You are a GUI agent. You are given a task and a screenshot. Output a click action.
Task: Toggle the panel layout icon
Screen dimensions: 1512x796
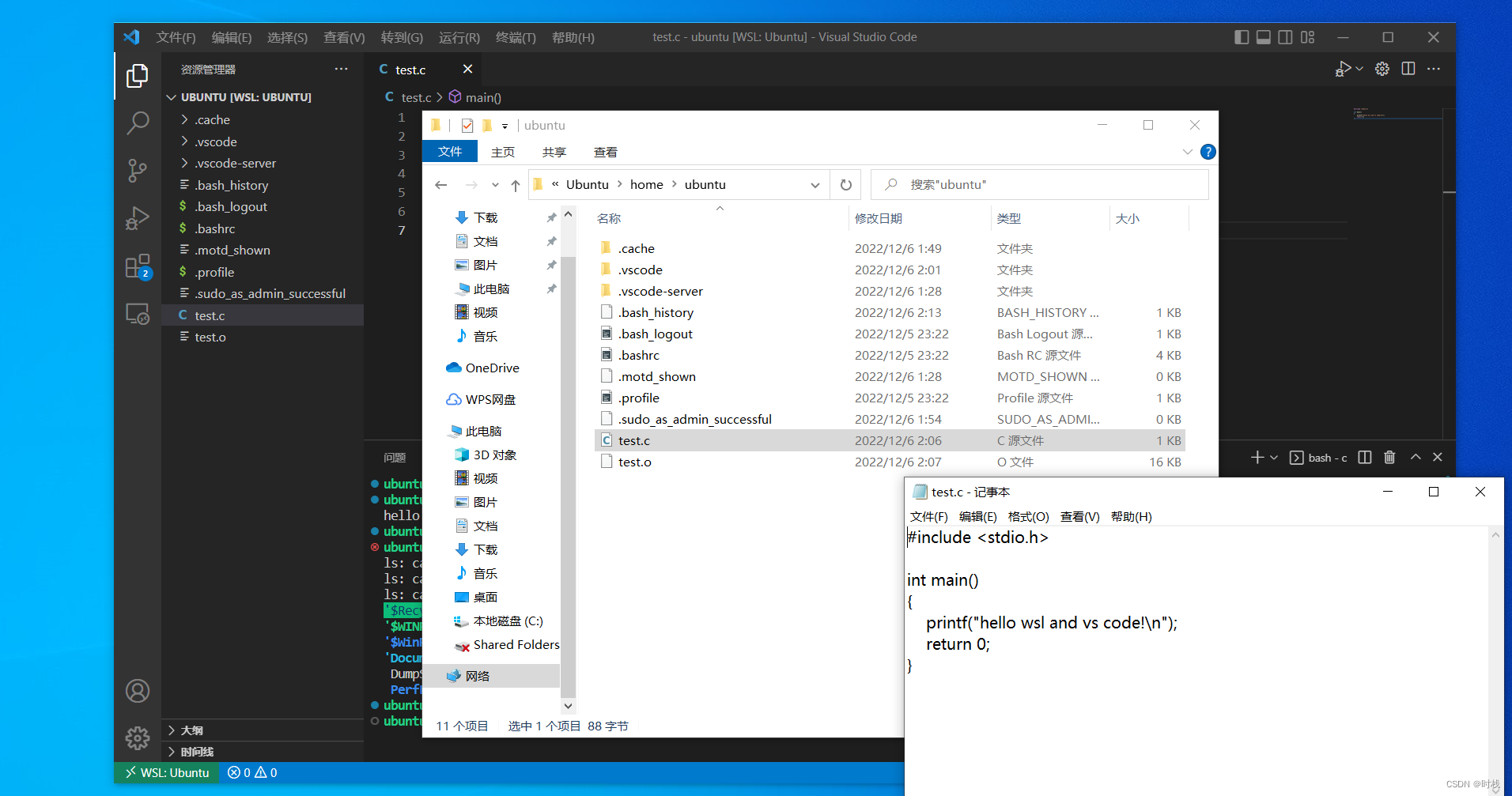click(x=1264, y=37)
